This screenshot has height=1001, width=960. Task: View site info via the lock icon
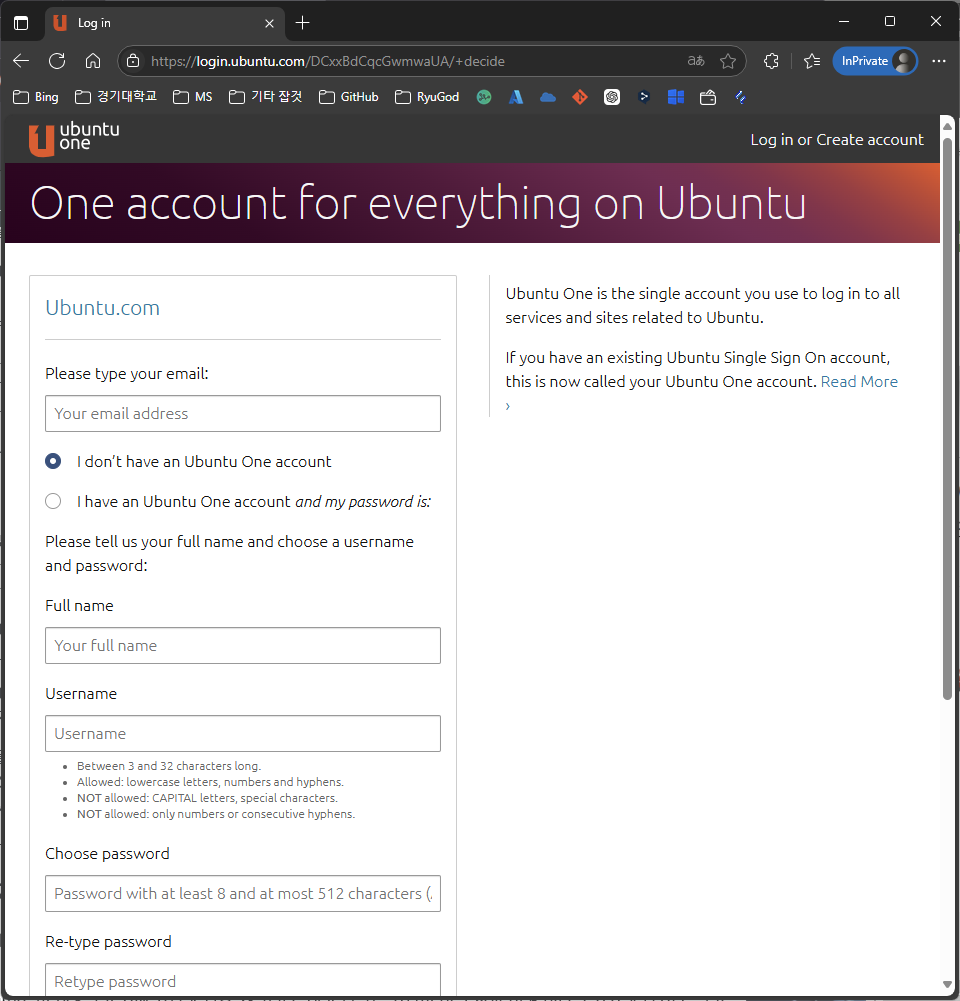tap(133, 61)
